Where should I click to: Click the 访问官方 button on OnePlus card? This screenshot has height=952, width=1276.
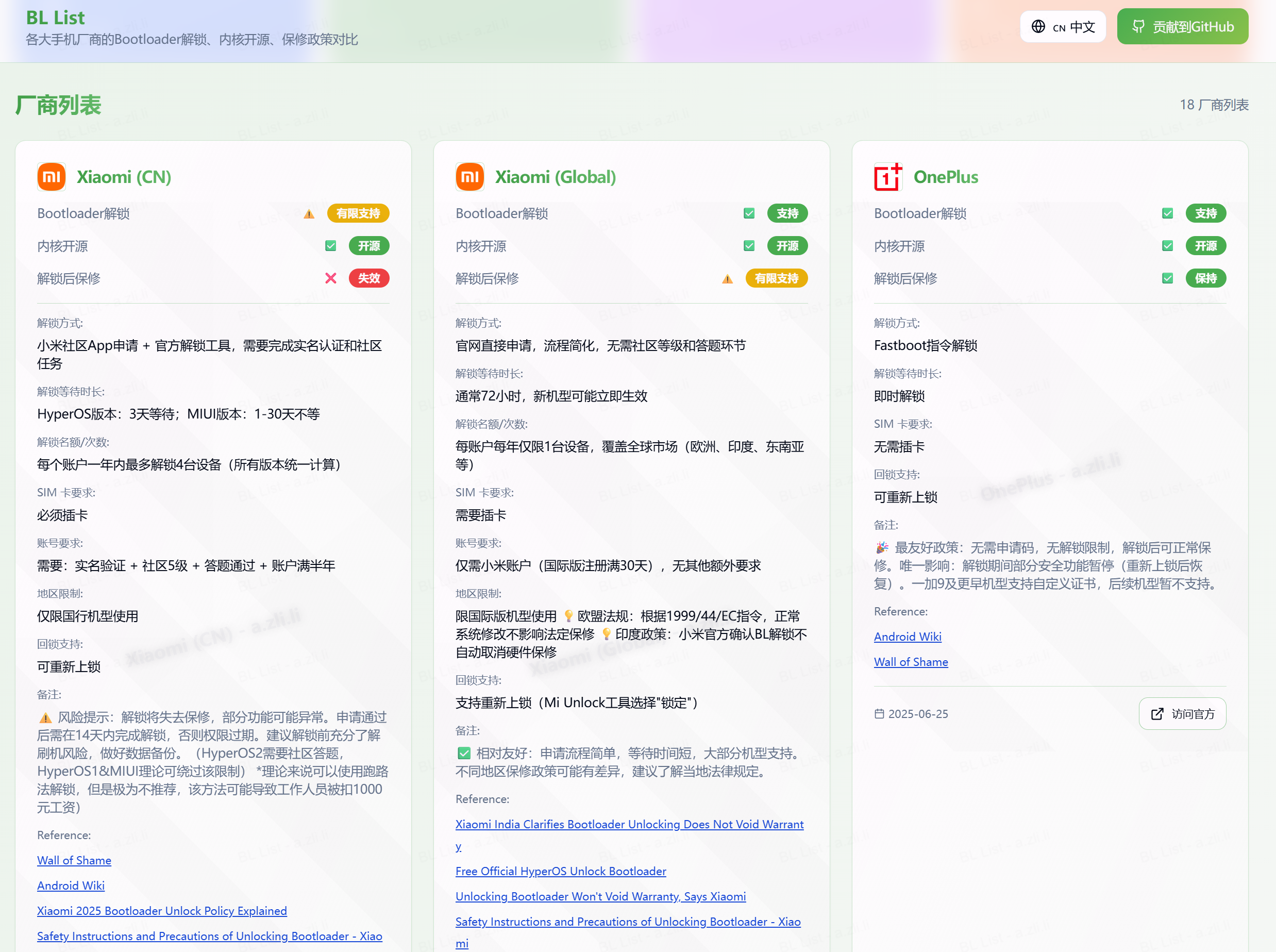(x=1183, y=714)
